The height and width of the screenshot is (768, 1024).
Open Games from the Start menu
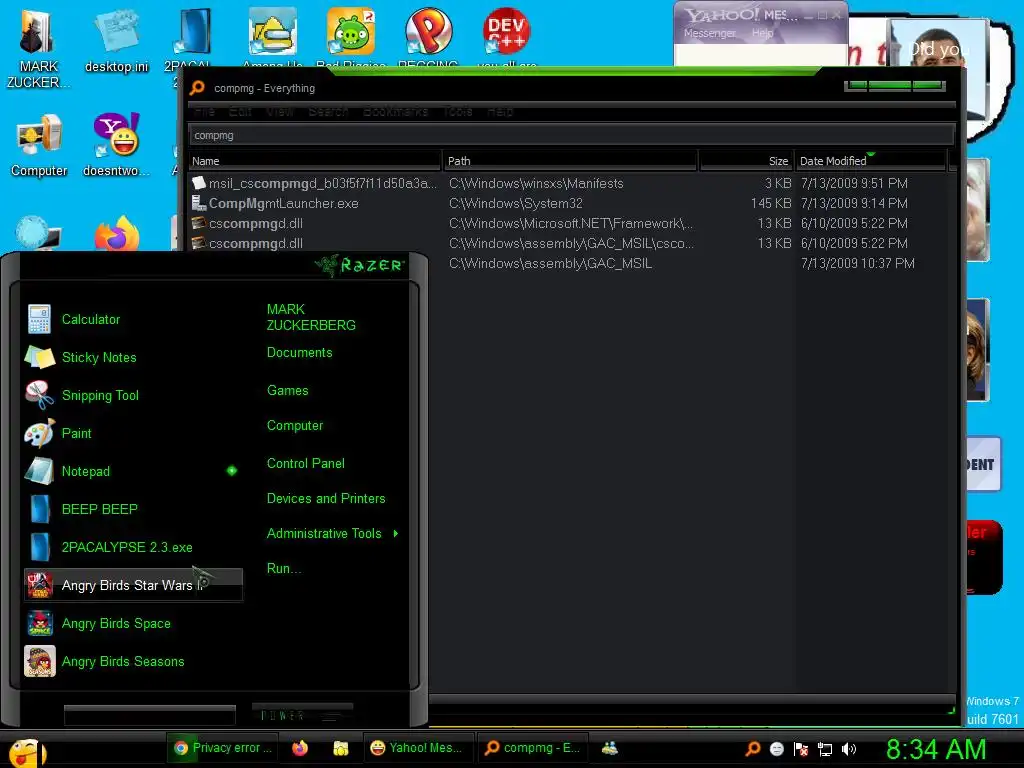[x=287, y=391]
